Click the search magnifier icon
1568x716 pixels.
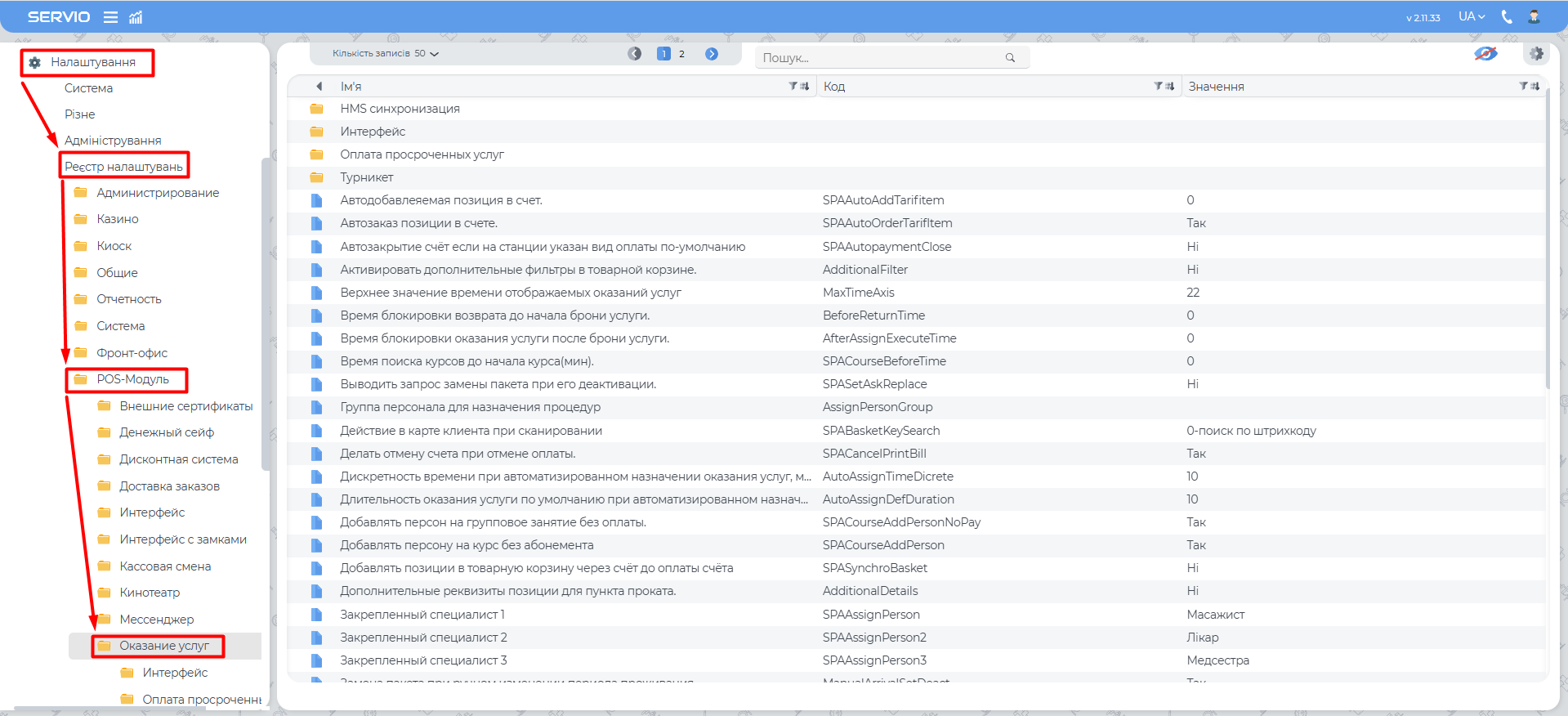[1010, 57]
